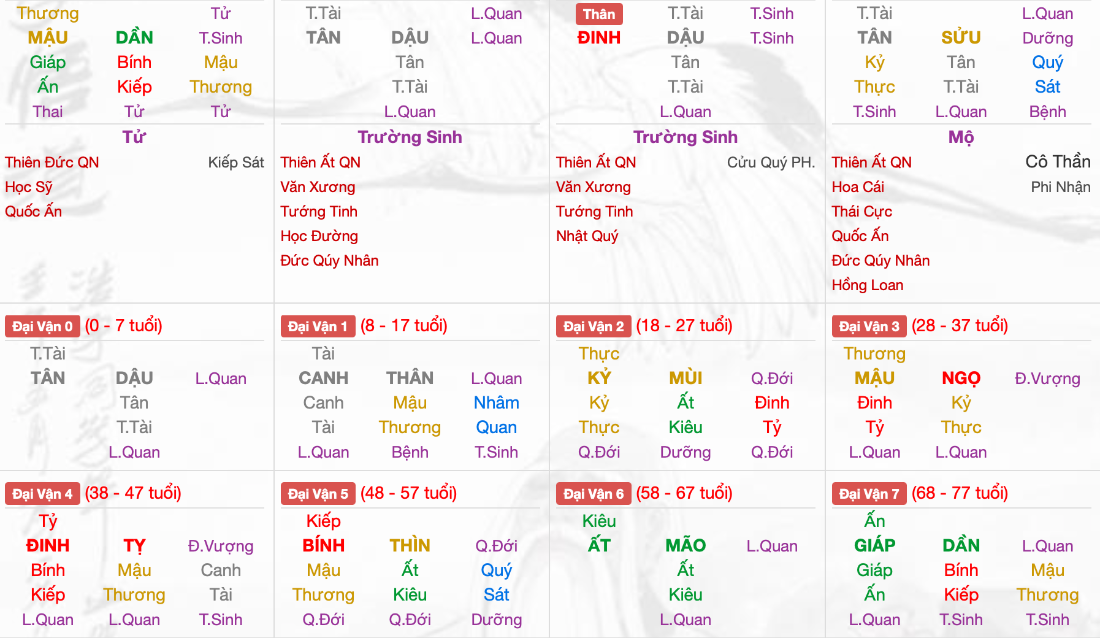1100x638 pixels.
Task: Click the Kiếp Sát star label
Action: [236, 162]
